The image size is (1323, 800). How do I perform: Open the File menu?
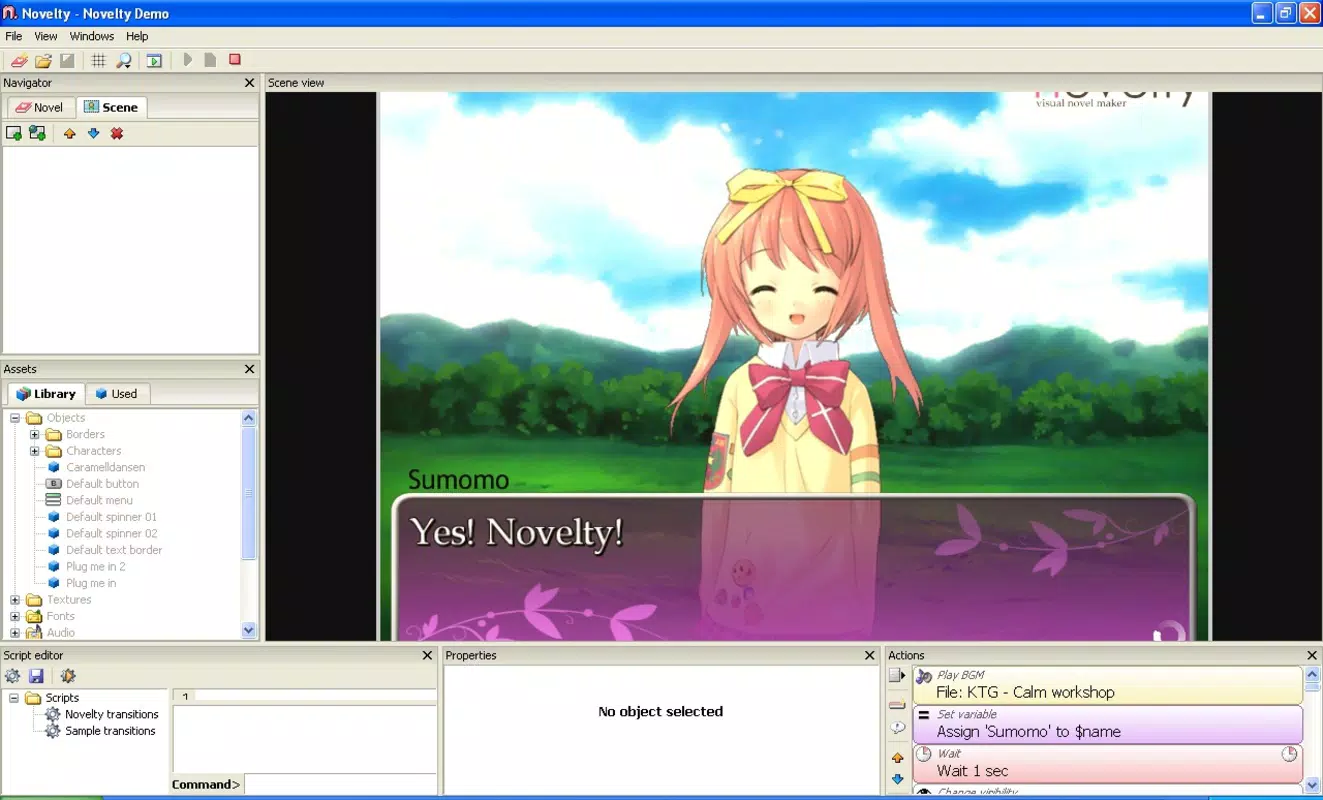(x=14, y=36)
